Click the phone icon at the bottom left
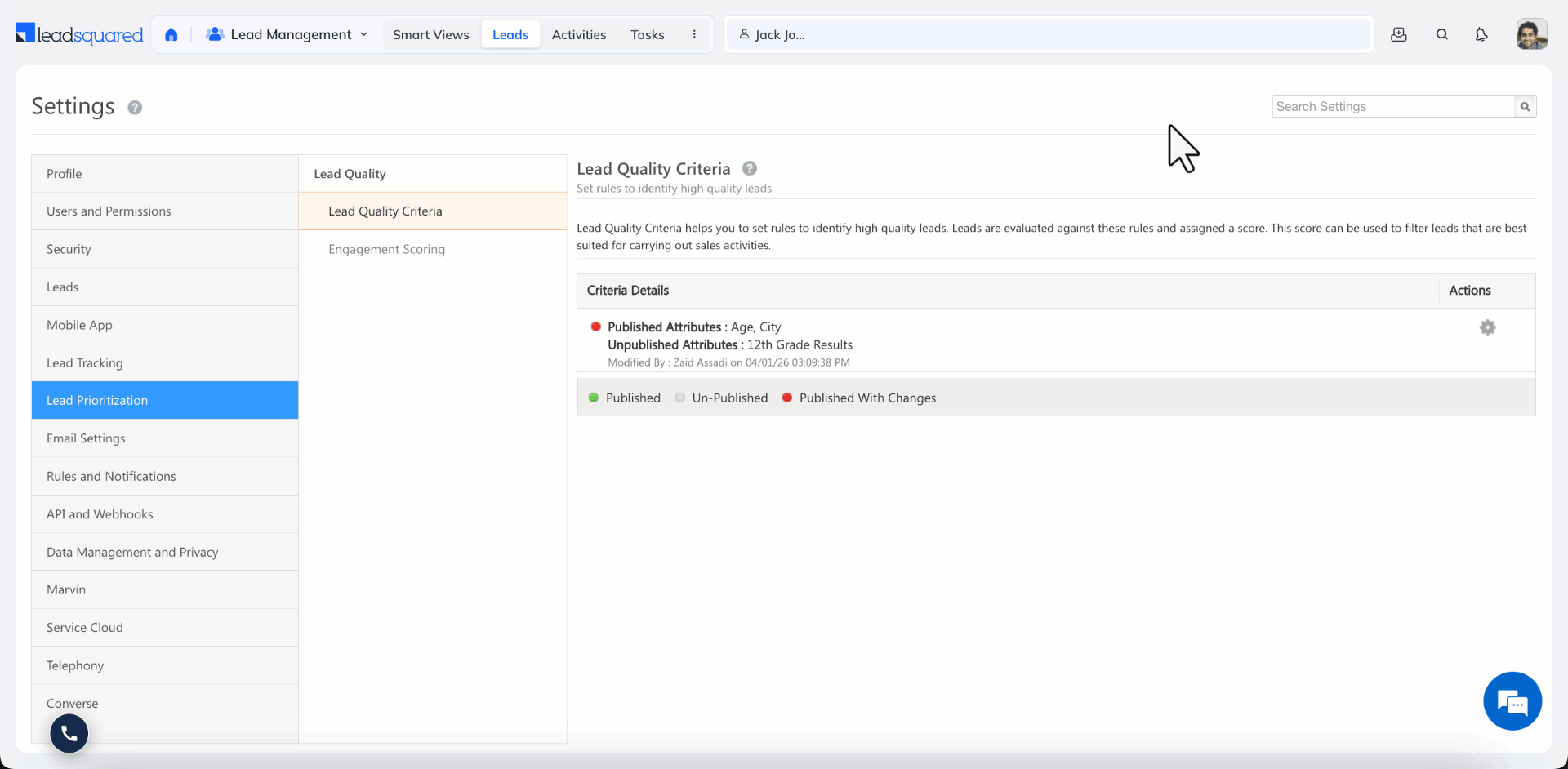Viewport: 1568px width, 769px height. 69,733
